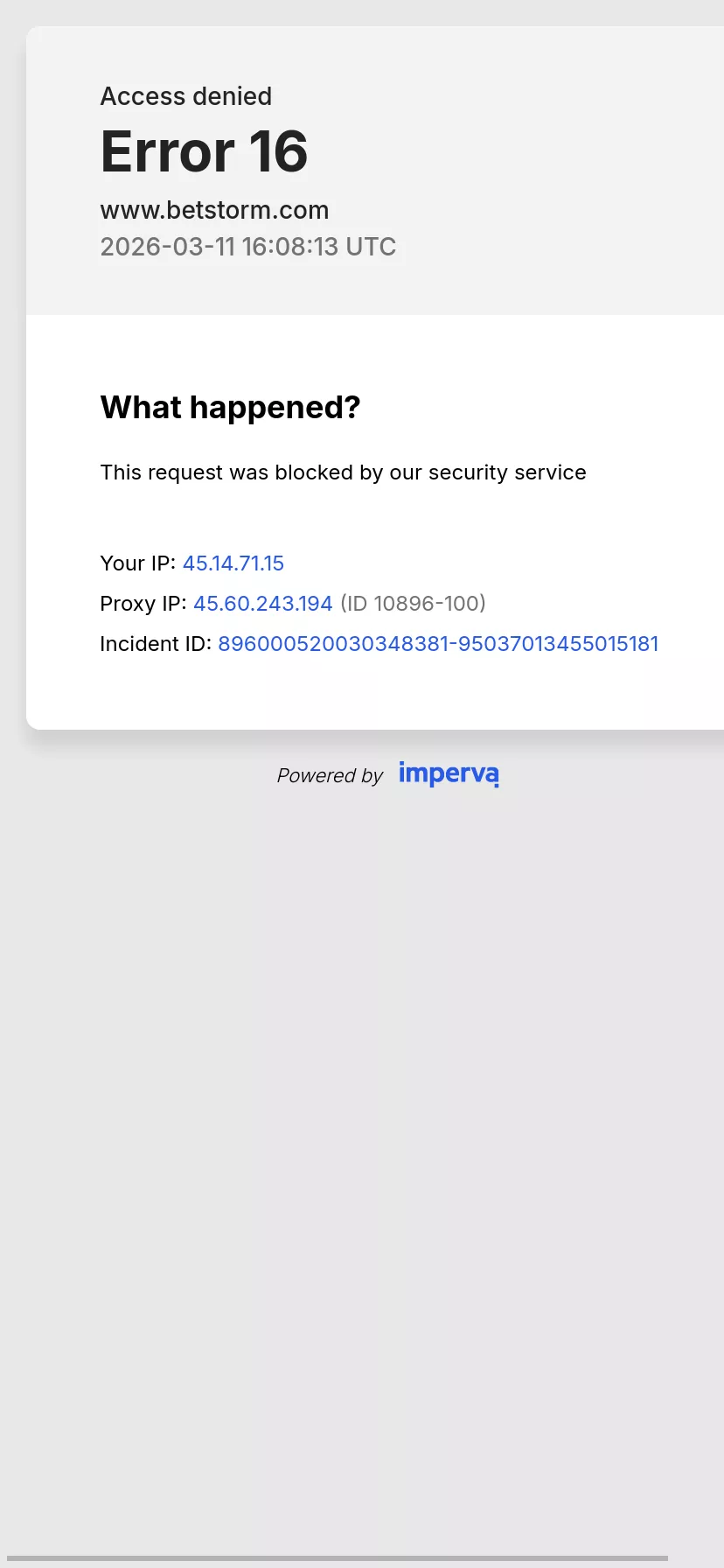The width and height of the screenshot is (724, 1568).
Task: Click the Proxy IP label
Action: pos(143,604)
